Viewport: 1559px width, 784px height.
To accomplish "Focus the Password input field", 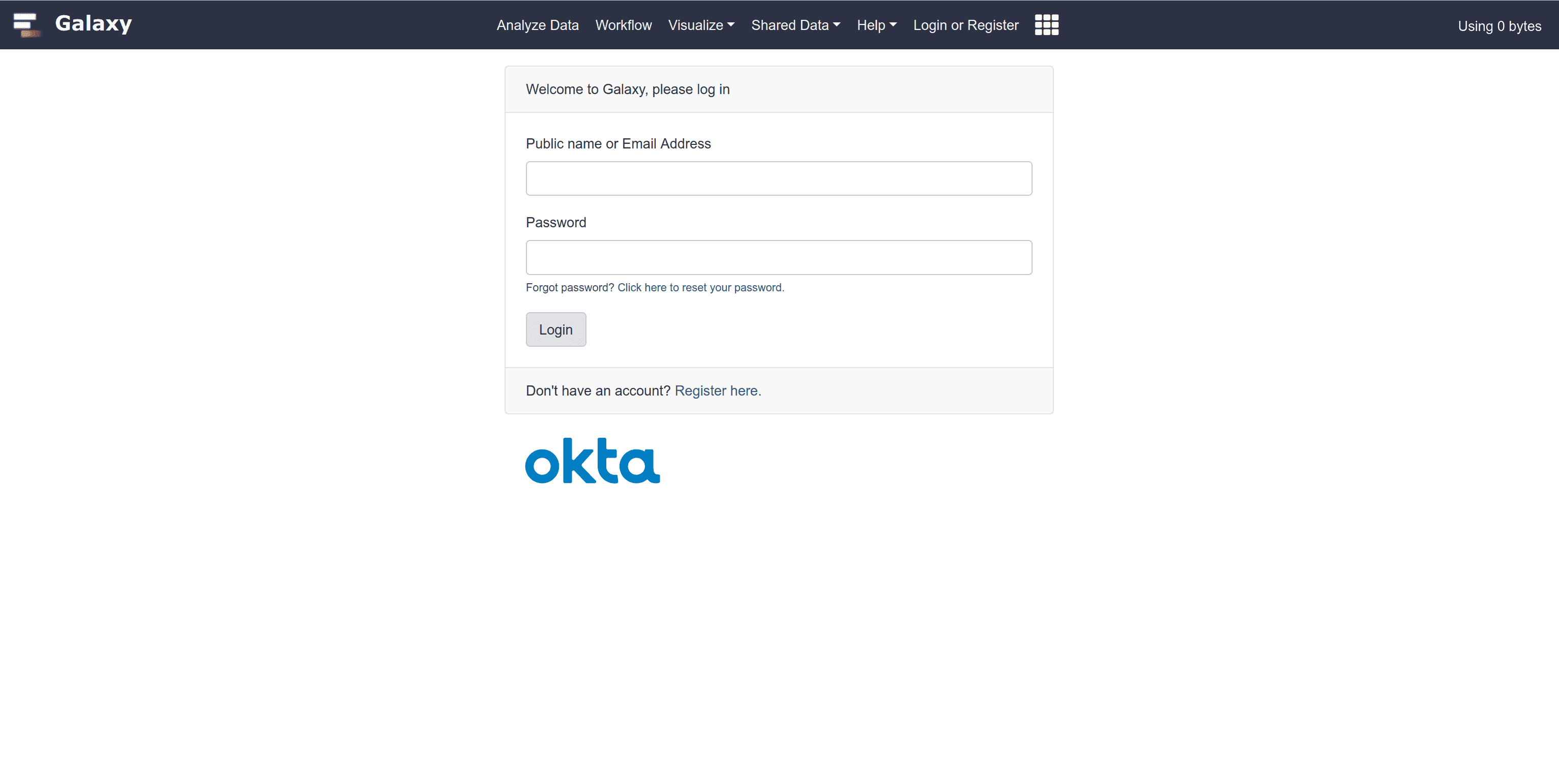I will 778,258.
